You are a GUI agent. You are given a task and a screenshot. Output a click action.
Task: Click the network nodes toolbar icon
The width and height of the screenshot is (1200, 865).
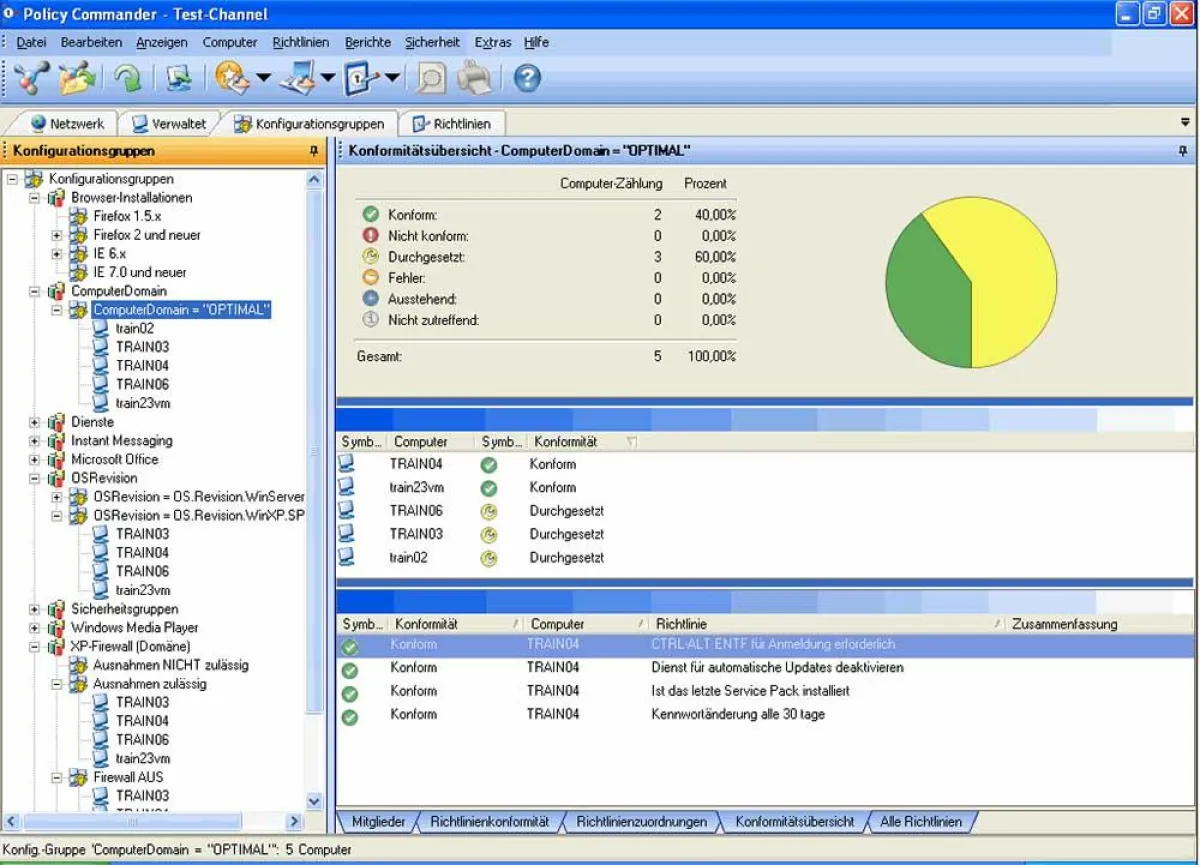[x=32, y=77]
